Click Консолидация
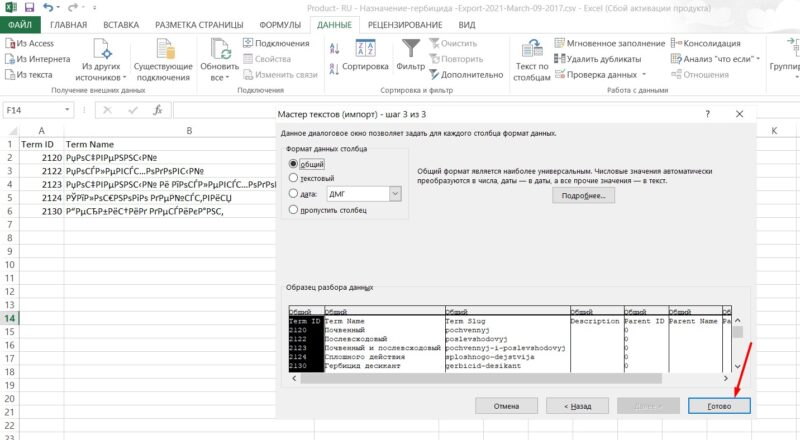The image size is (800, 440). pos(706,43)
